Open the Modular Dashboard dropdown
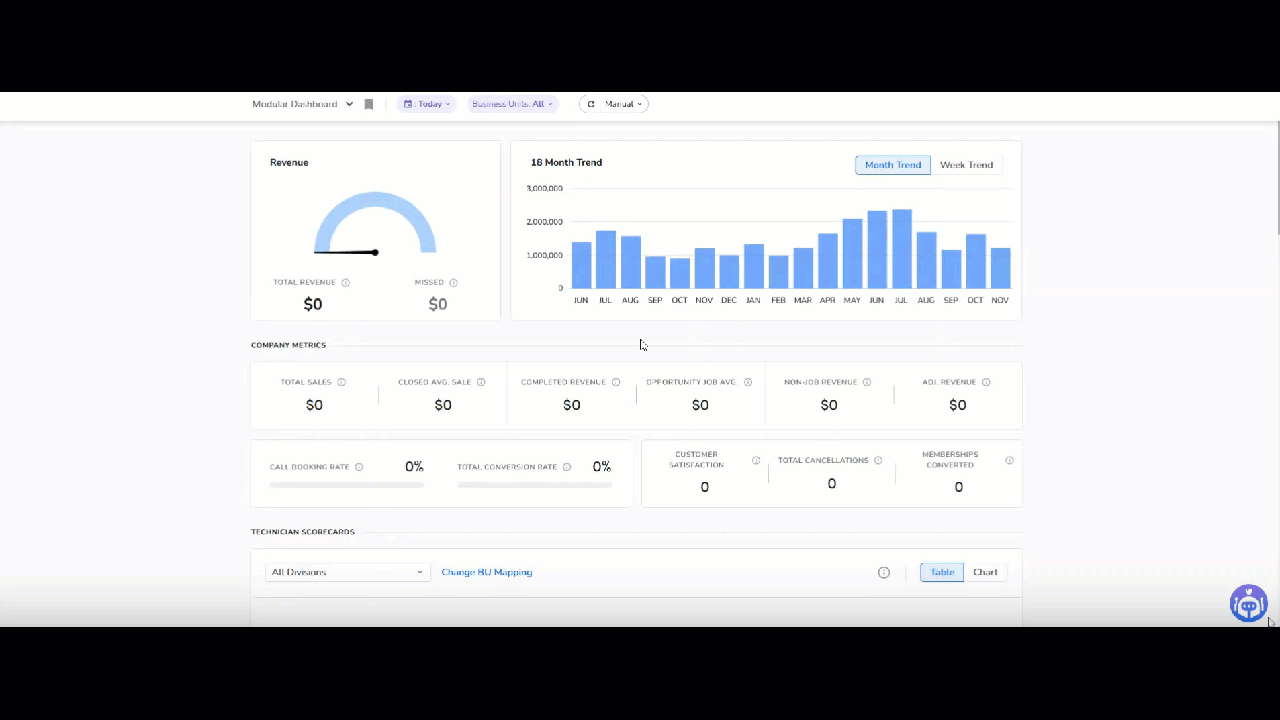The image size is (1280, 720). coord(303,104)
